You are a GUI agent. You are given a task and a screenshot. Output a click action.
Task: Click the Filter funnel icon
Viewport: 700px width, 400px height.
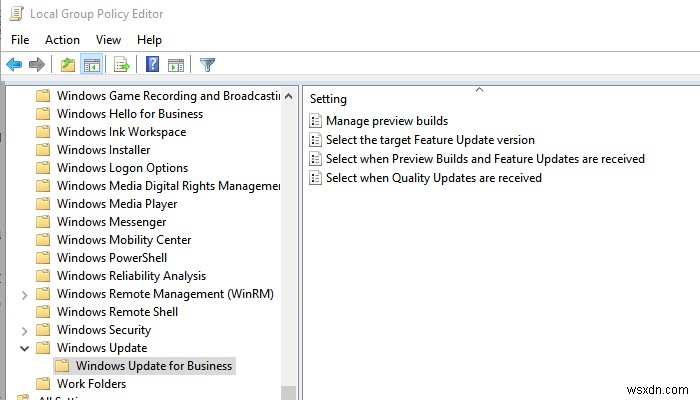[207, 65]
